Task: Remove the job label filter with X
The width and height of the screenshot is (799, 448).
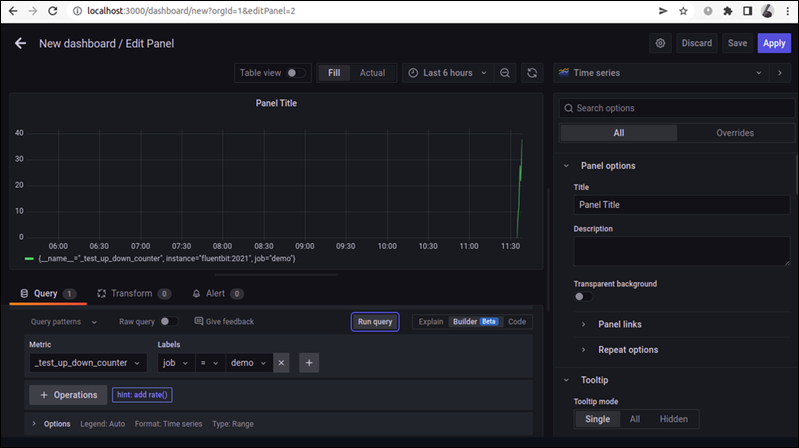Action: click(281, 363)
